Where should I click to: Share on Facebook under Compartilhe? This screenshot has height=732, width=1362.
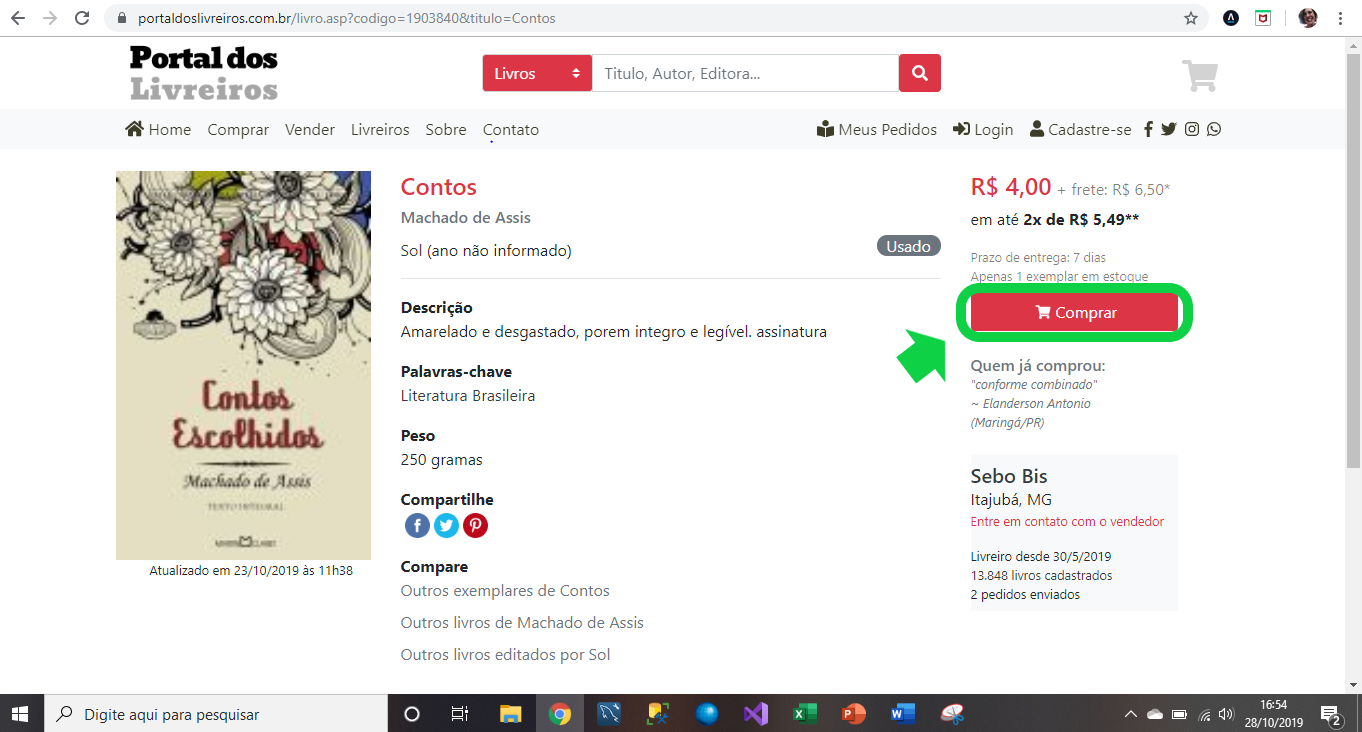pos(417,525)
